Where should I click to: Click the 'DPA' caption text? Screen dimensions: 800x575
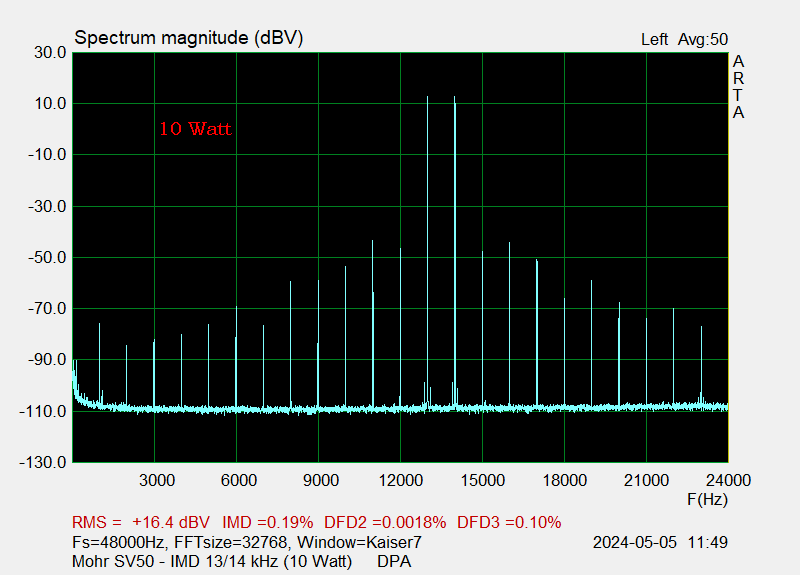click(x=394, y=561)
